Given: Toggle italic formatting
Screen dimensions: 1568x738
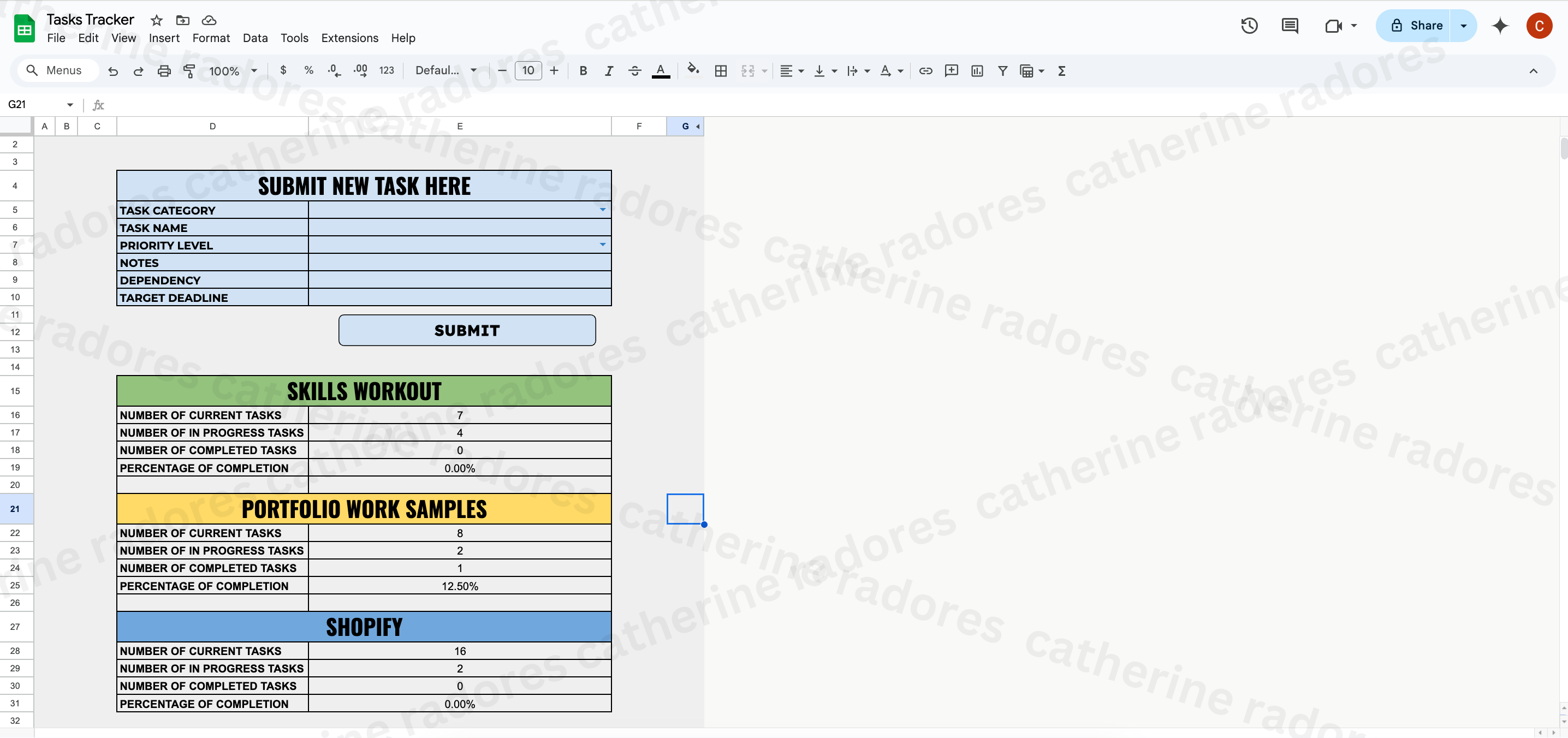Looking at the screenshot, I should 608,71.
